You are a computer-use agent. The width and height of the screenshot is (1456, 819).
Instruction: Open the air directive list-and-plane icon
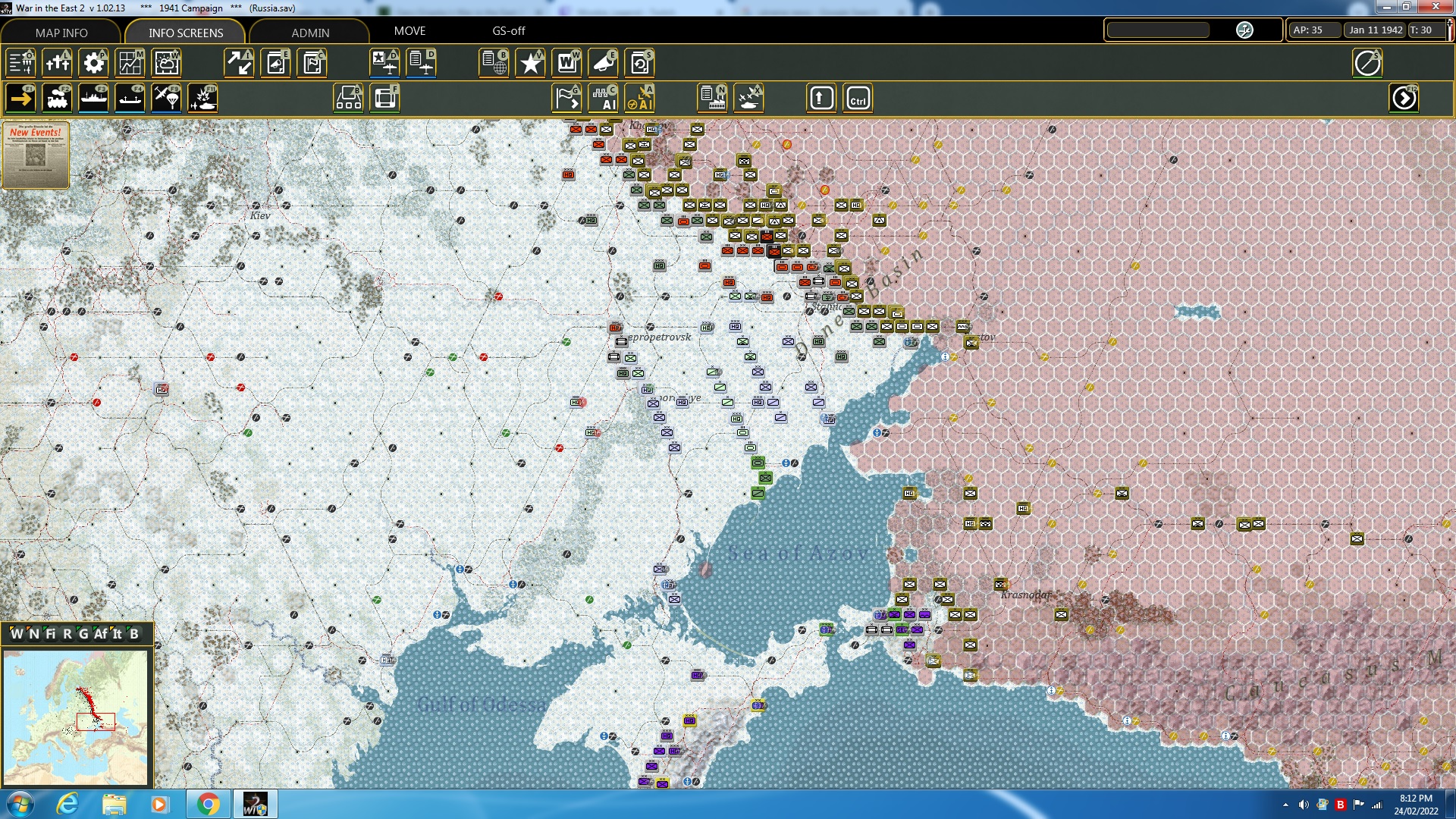pos(421,63)
